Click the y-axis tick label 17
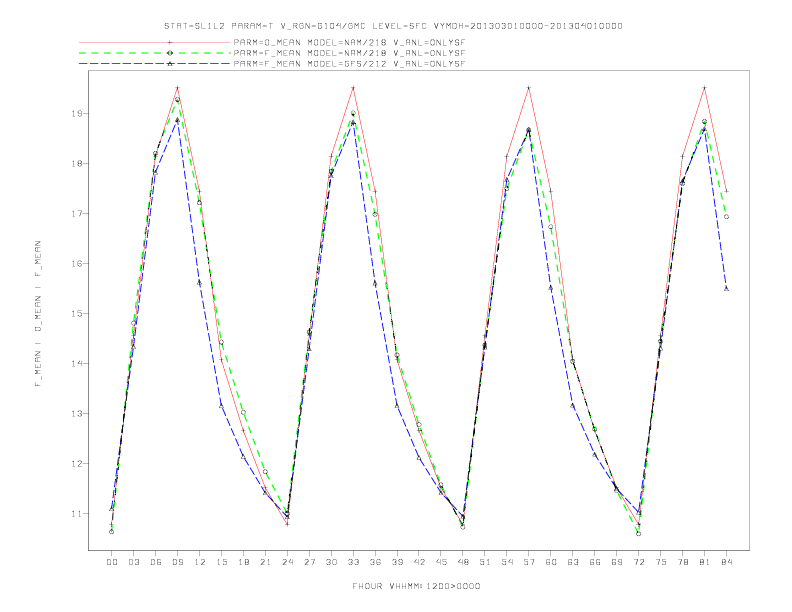 (76, 214)
